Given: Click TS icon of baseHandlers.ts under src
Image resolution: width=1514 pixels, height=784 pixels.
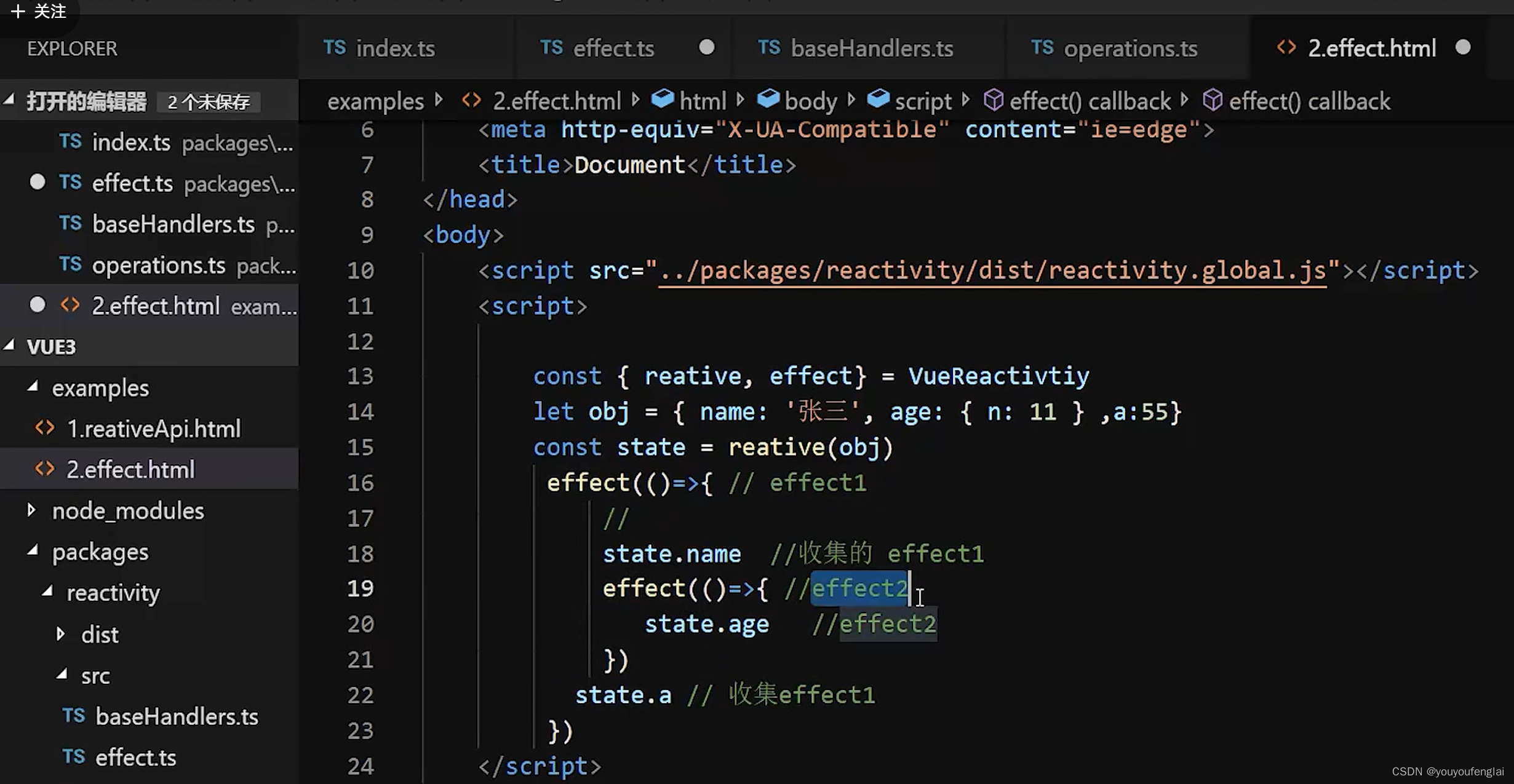Looking at the screenshot, I should click(x=74, y=716).
